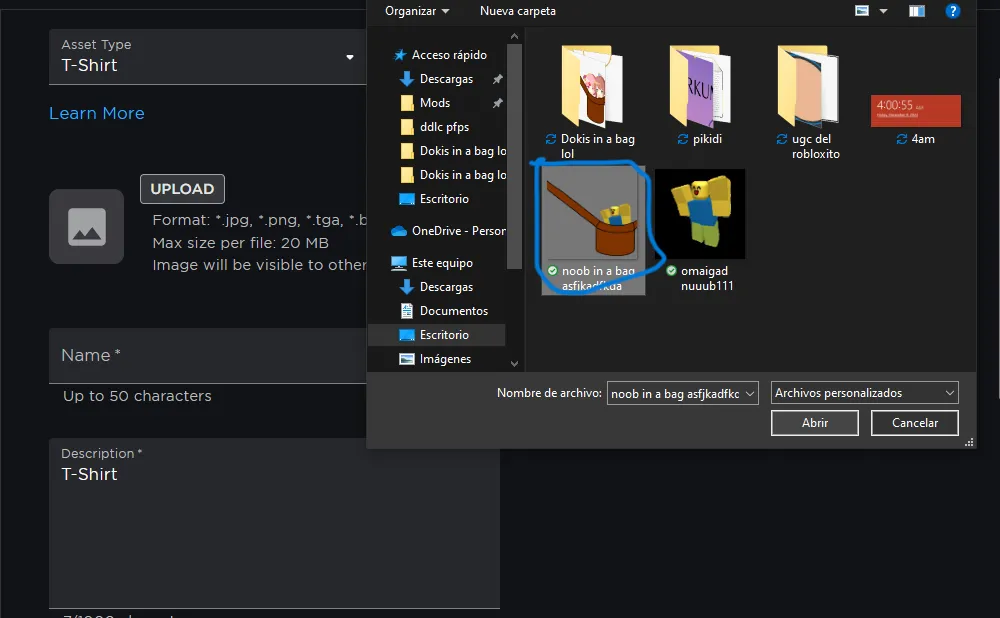
Task: Open the ddlc pfps folder in sidebar
Action: (x=444, y=127)
